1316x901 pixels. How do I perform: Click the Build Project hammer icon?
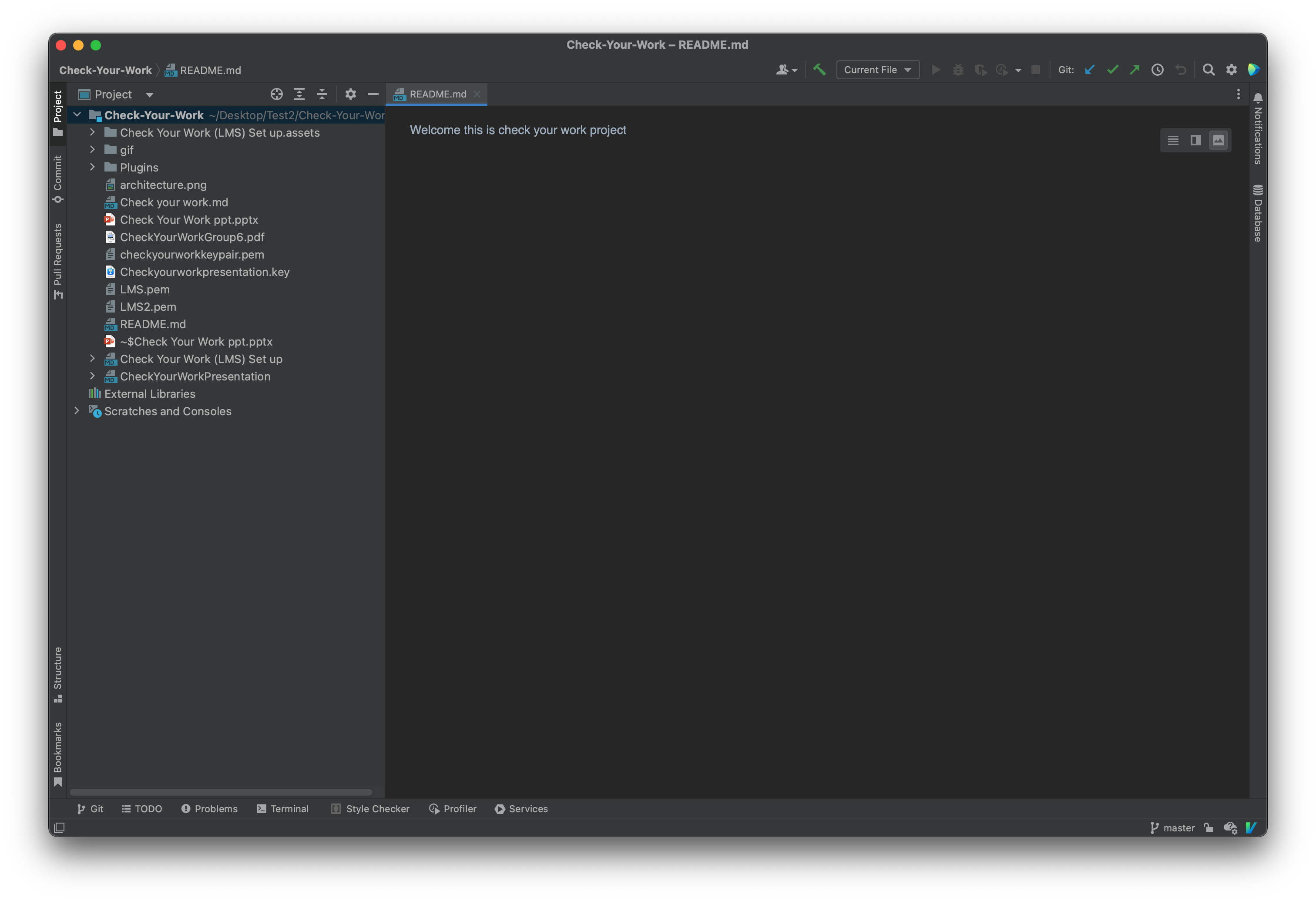pos(819,70)
